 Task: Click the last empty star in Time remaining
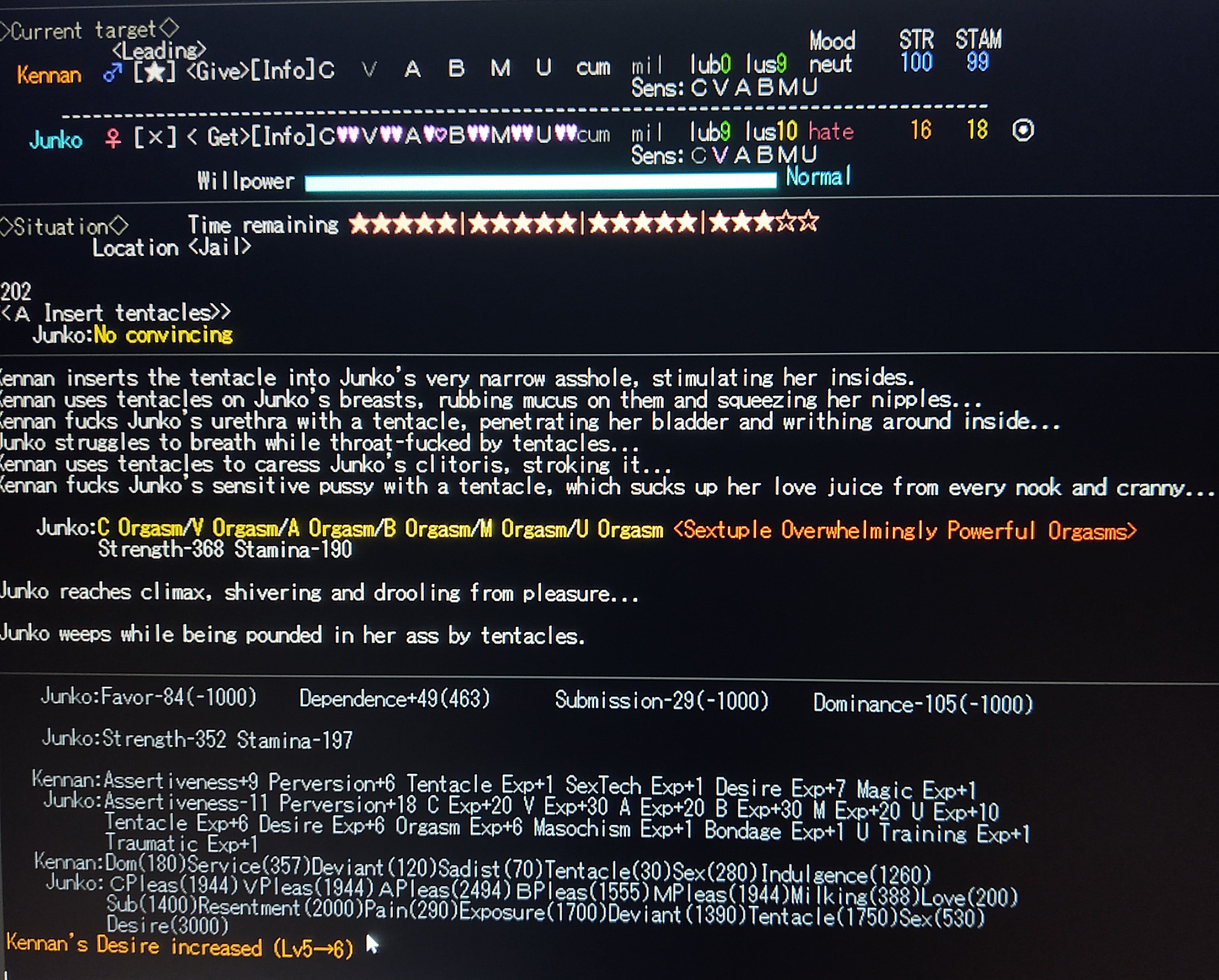pos(808,221)
